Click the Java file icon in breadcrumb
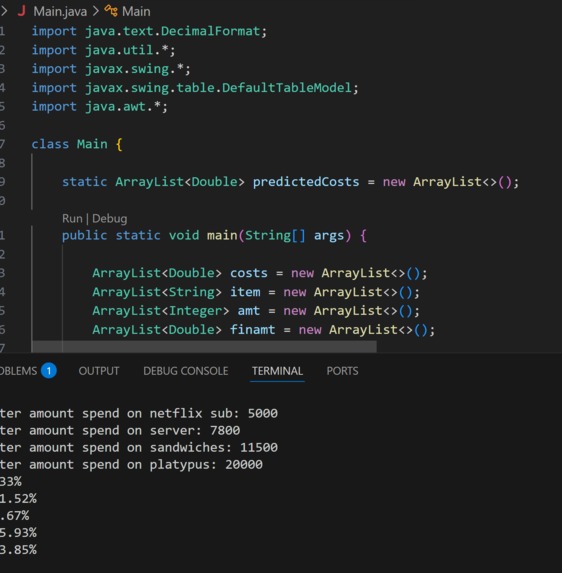 pos(22,11)
